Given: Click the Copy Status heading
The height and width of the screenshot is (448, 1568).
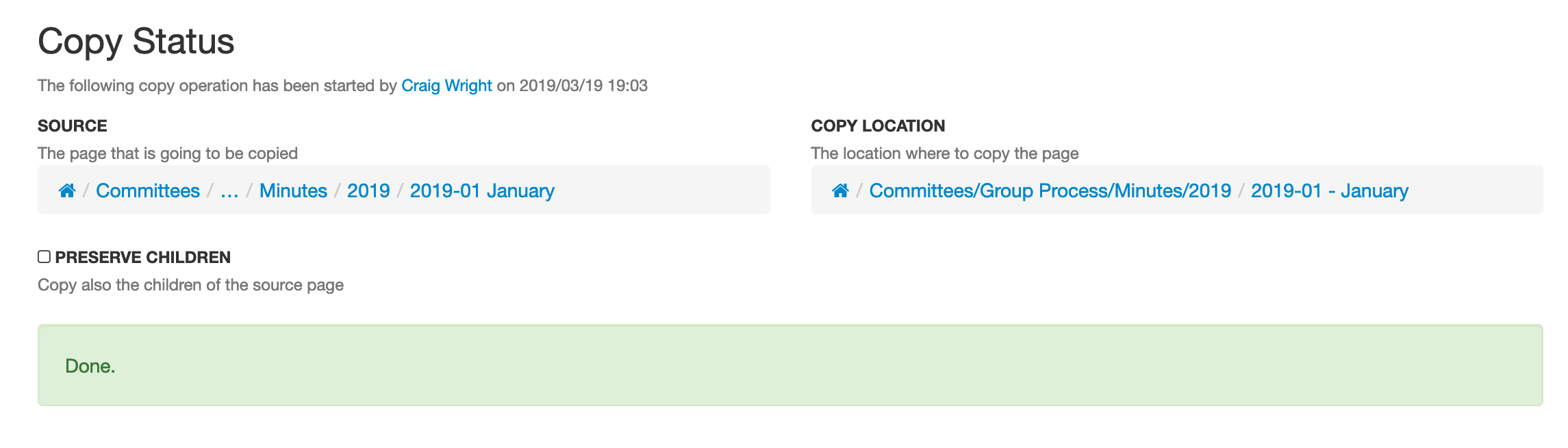Looking at the screenshot, I should [x=136, y=42].
